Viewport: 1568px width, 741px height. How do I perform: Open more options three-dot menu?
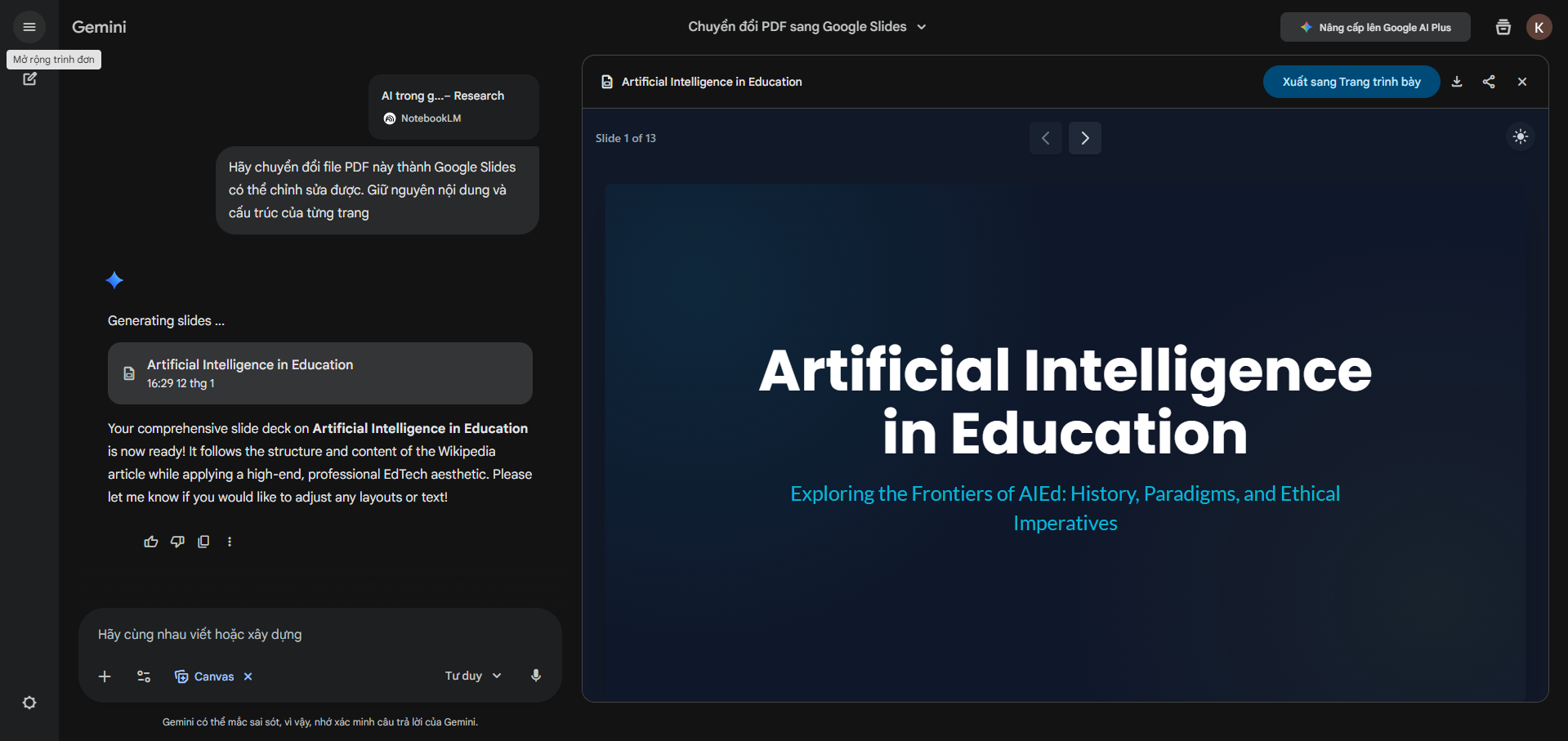pyautogui.click(x=230, y=542)
